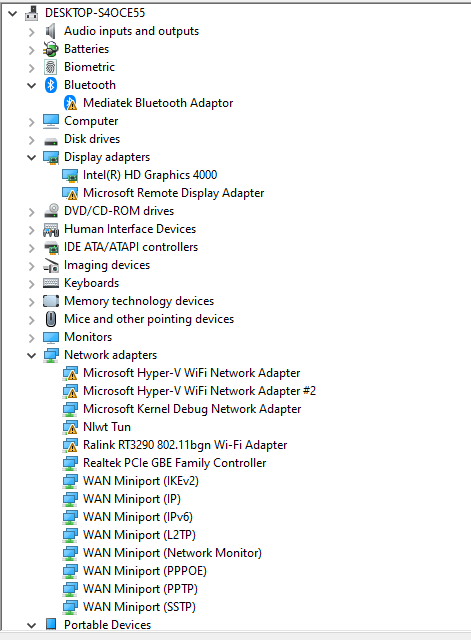The width and height of the screenshot is (471, 640).
Task: Collapse the Portable Devices category
Action: tap(31, 625)
